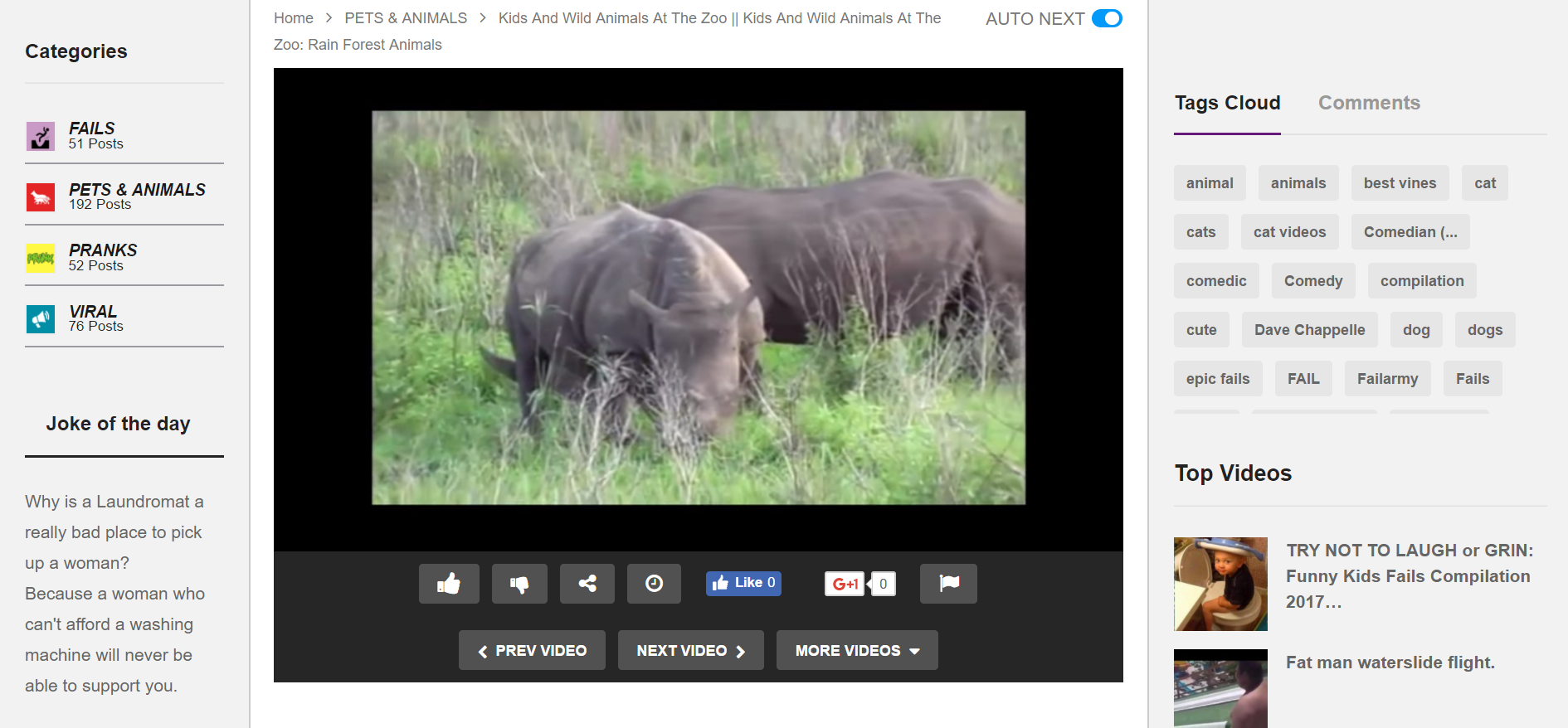The image size is (1568, 728).
Task: Click the rhino video player
Action: 699,308
